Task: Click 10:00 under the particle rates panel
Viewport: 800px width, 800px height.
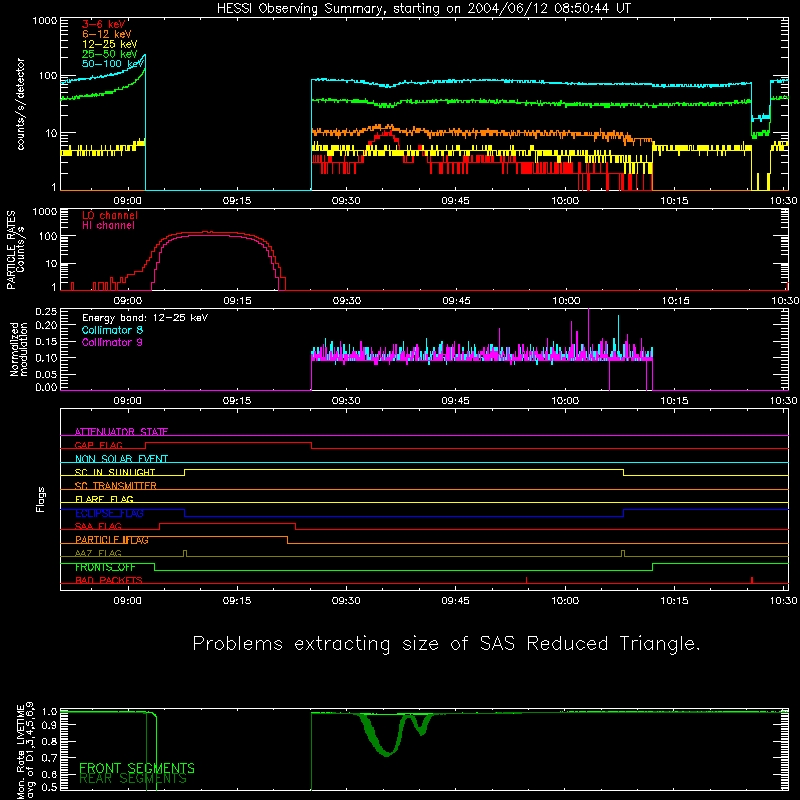Action: coord(566,301)
